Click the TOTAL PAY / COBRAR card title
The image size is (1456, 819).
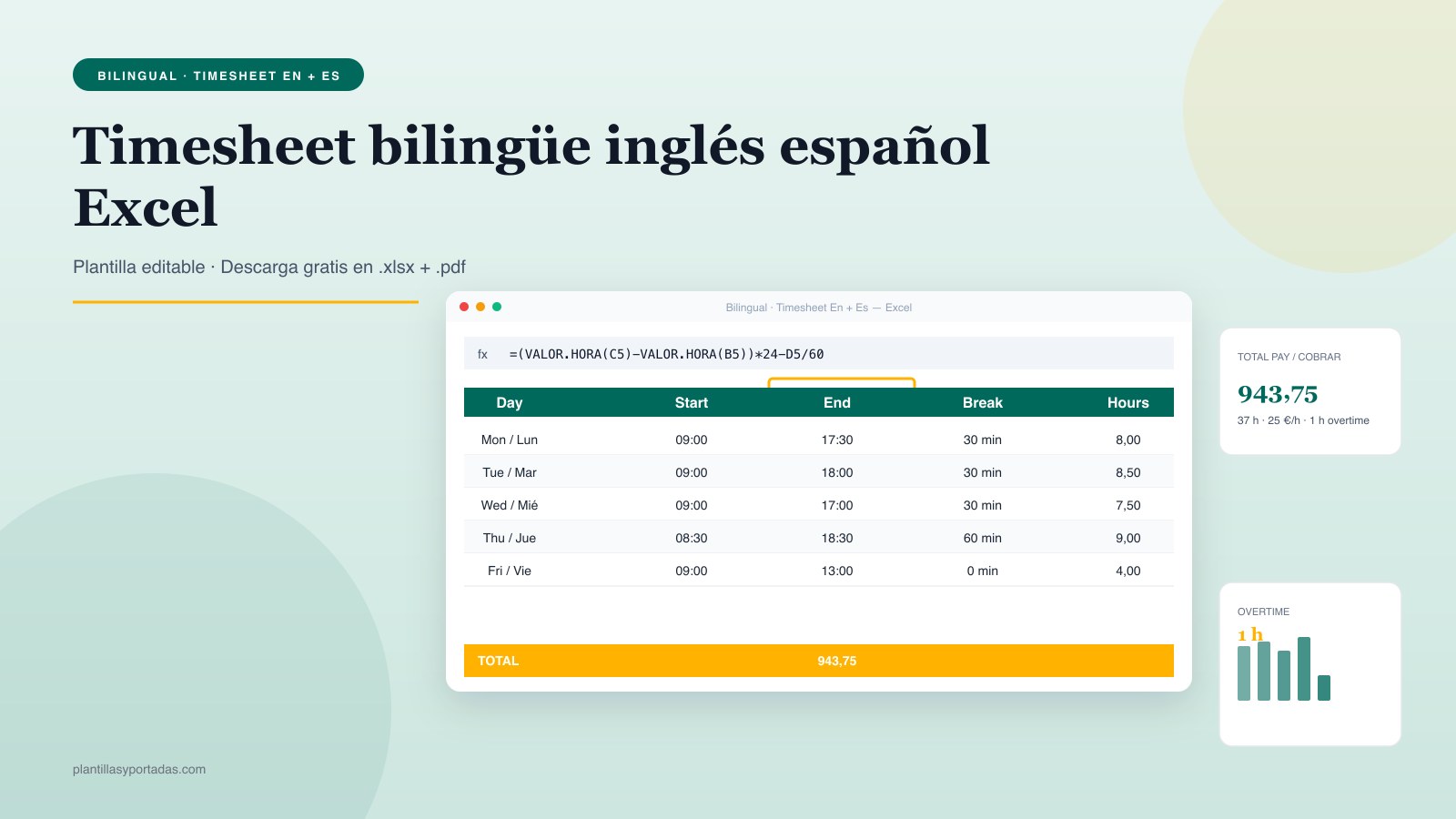1289,357
